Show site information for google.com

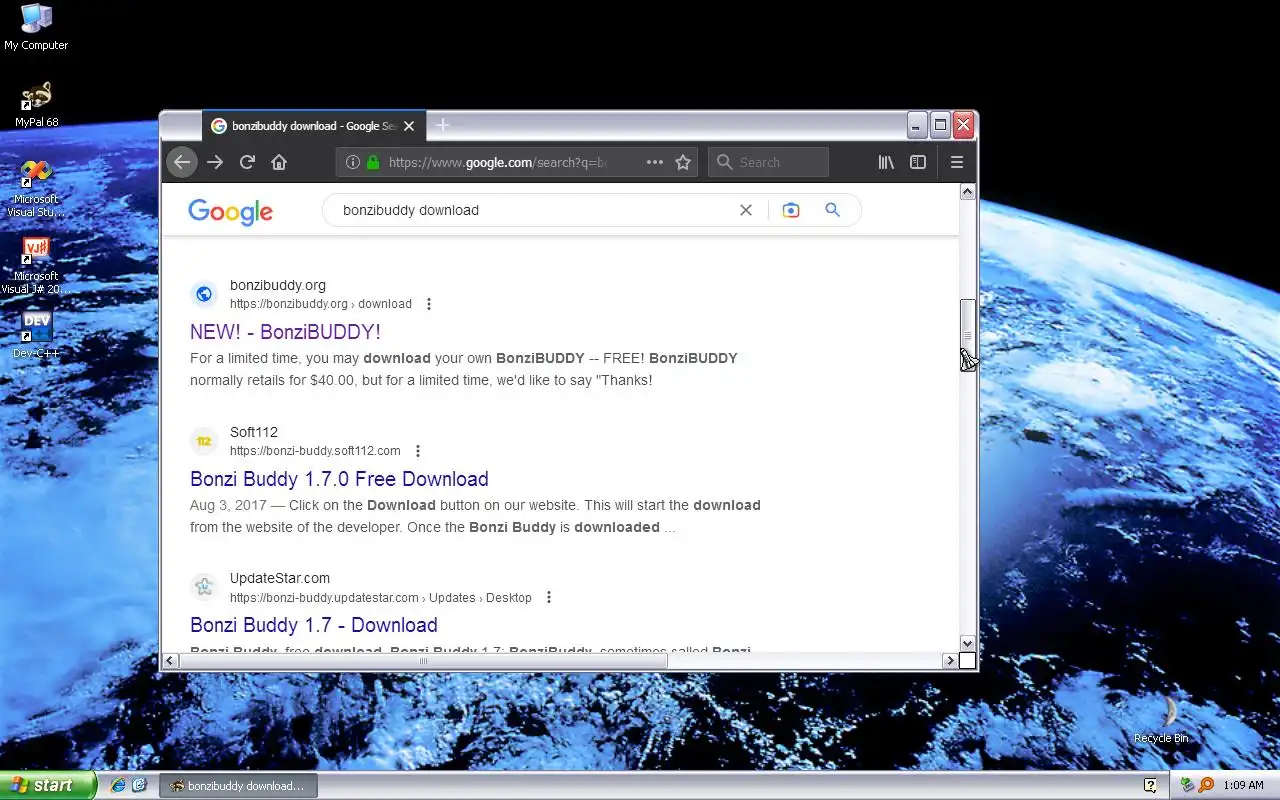pos(353,162)
